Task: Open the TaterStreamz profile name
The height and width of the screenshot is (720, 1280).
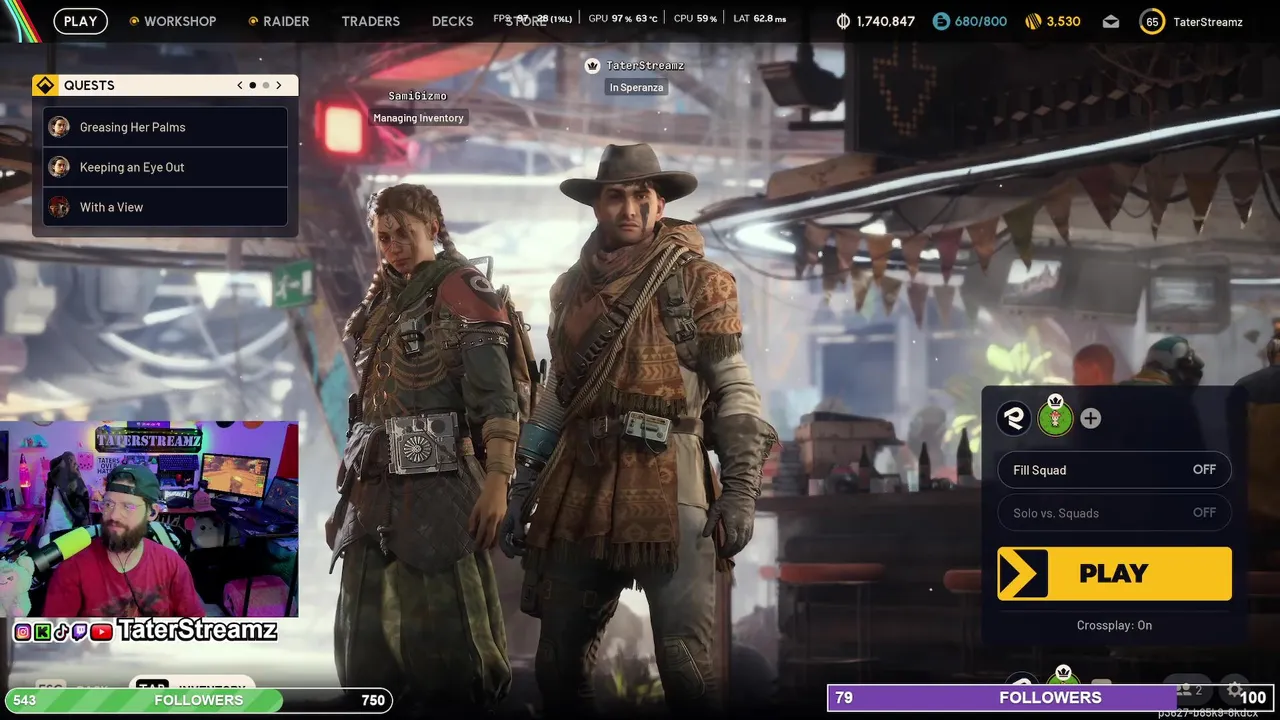Action: tap(1207, 21)
